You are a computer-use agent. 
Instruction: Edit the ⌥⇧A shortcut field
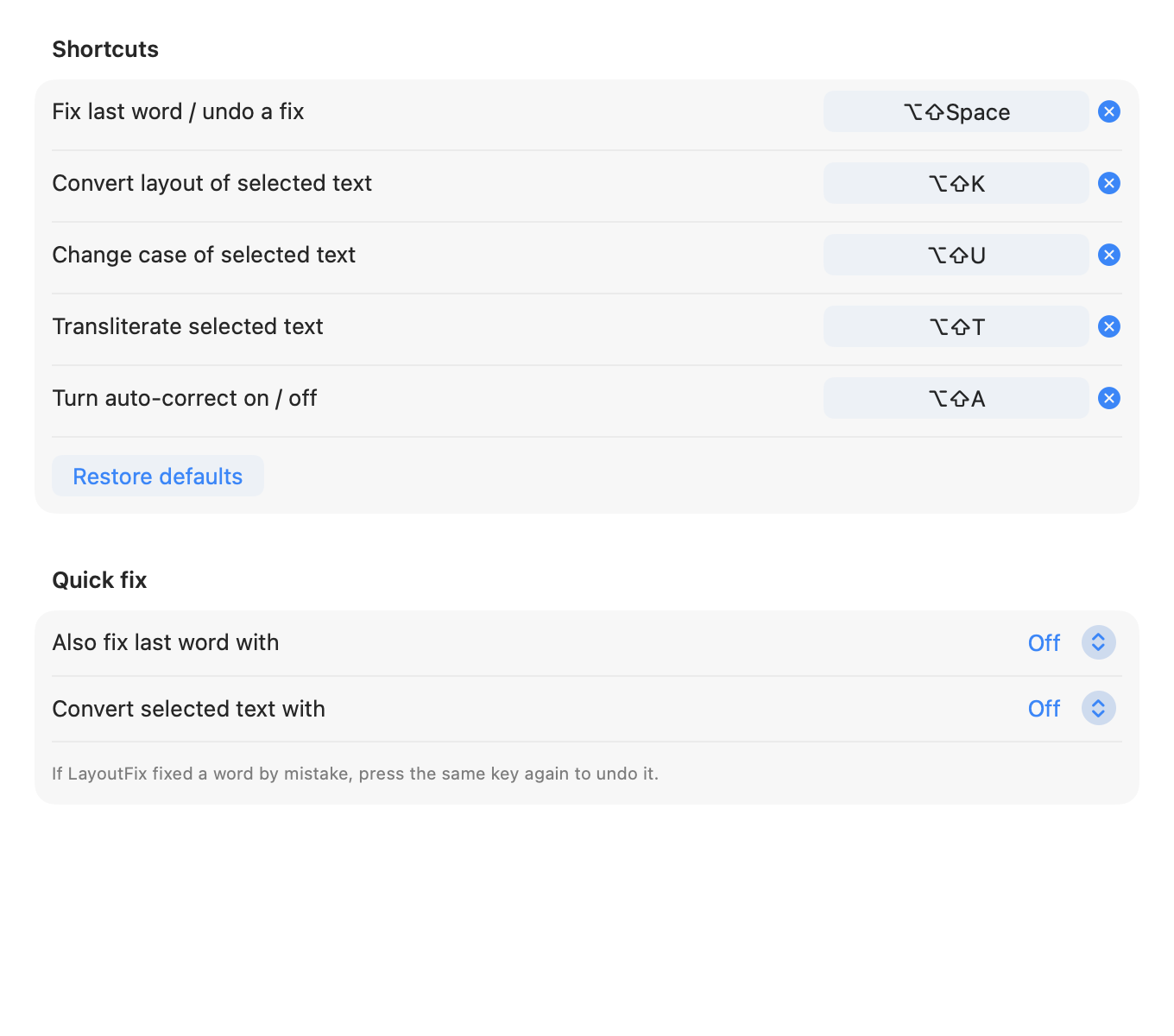[x=956, y=398]
